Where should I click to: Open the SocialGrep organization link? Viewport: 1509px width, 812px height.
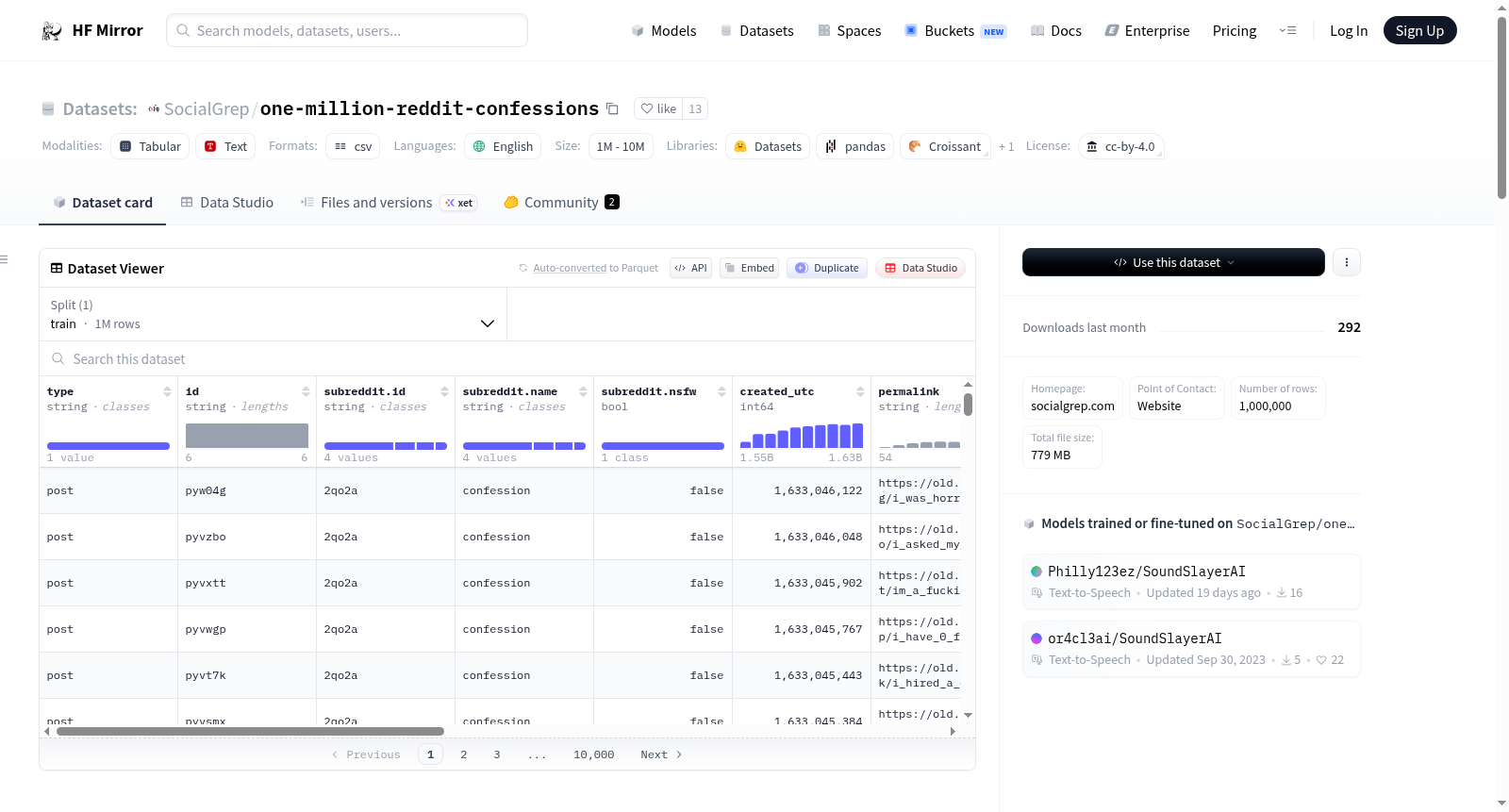click(x=207, y=108)
